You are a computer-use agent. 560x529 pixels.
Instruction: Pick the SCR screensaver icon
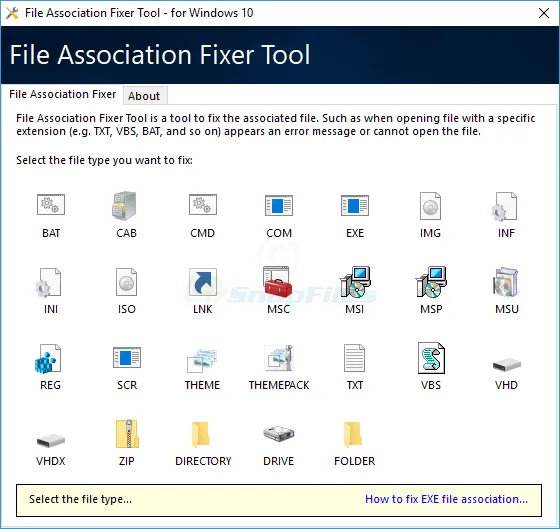click(127, 358)
